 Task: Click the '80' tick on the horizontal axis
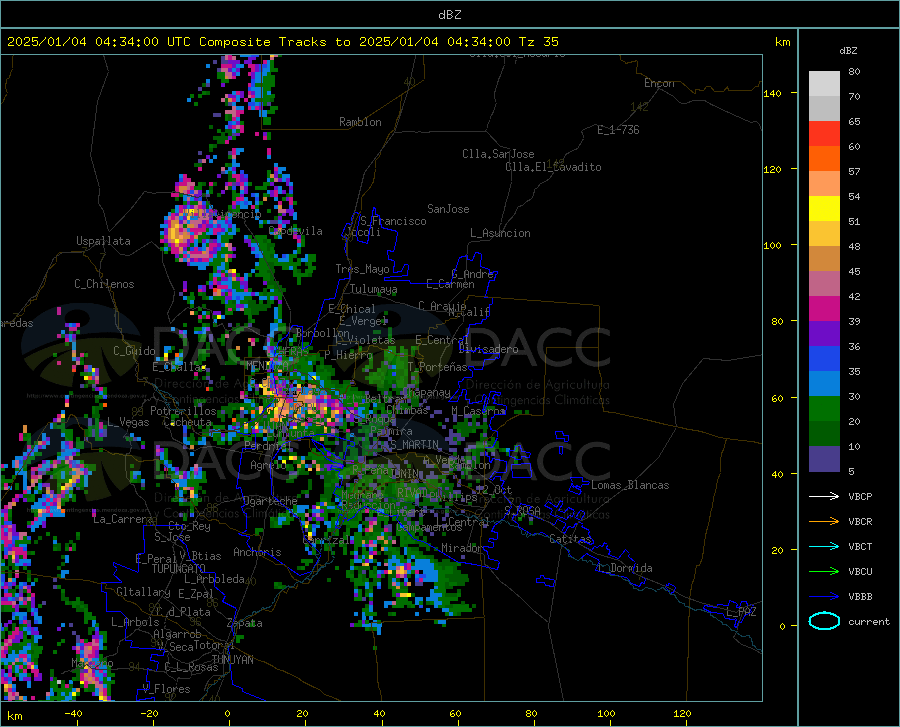tap(531, 713)
